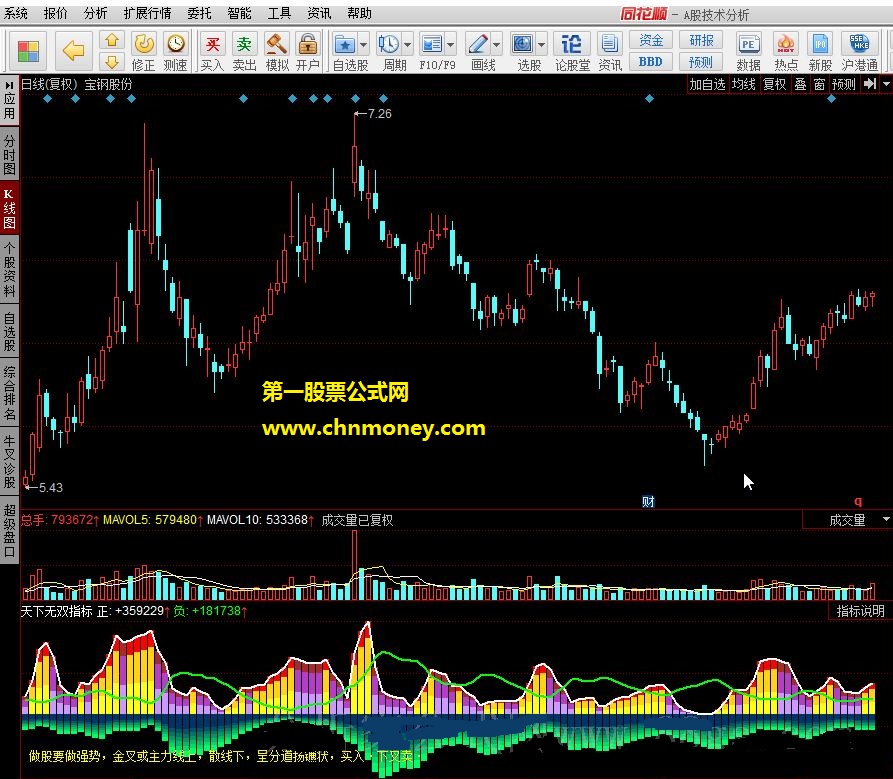Switch to the 分时图 side tab
The image size is (893, 779).
coord(9,154)
